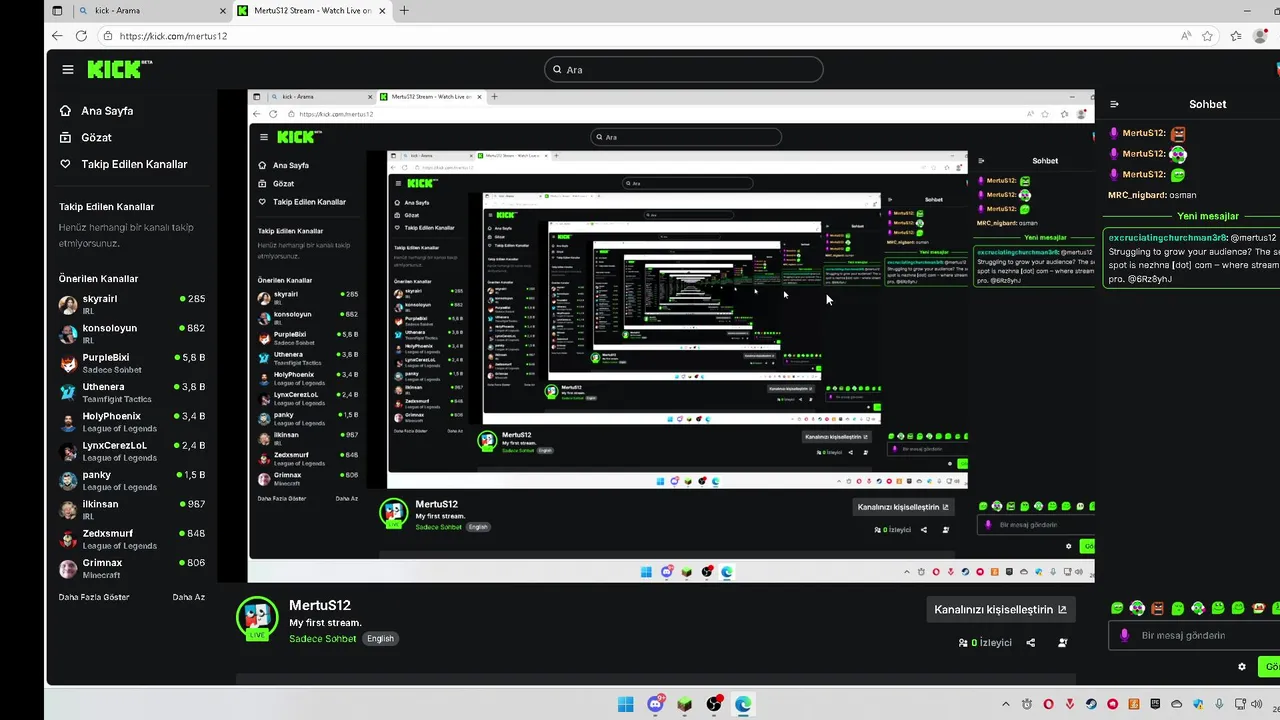Open skyrairl recommended channel

(131, 304)
